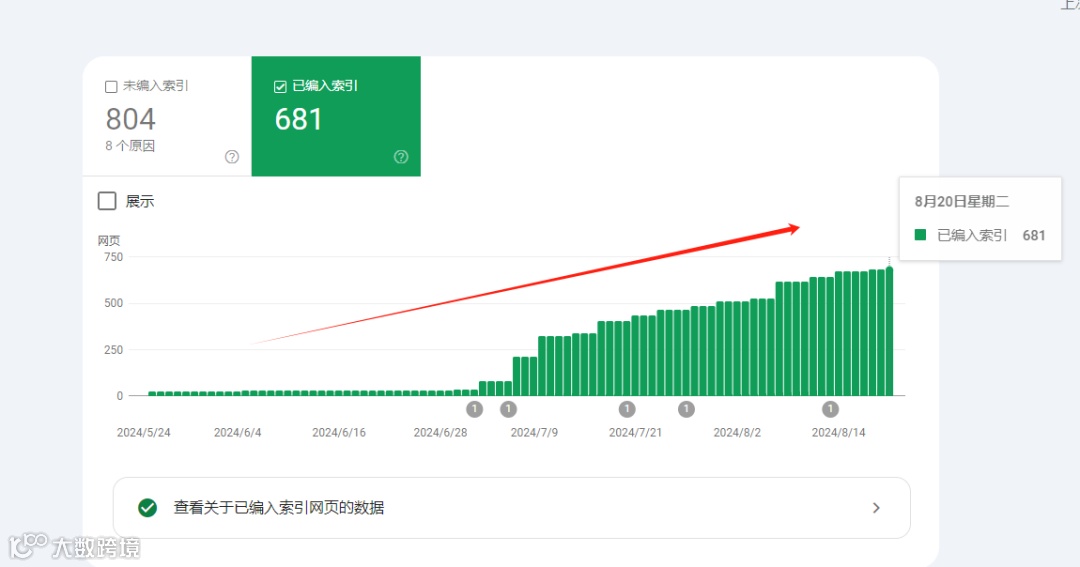The width and height of the screenshot is (1080, 567).
Task: Select the green 已编入索引 681 tab
Action: [x=336, y=116]
